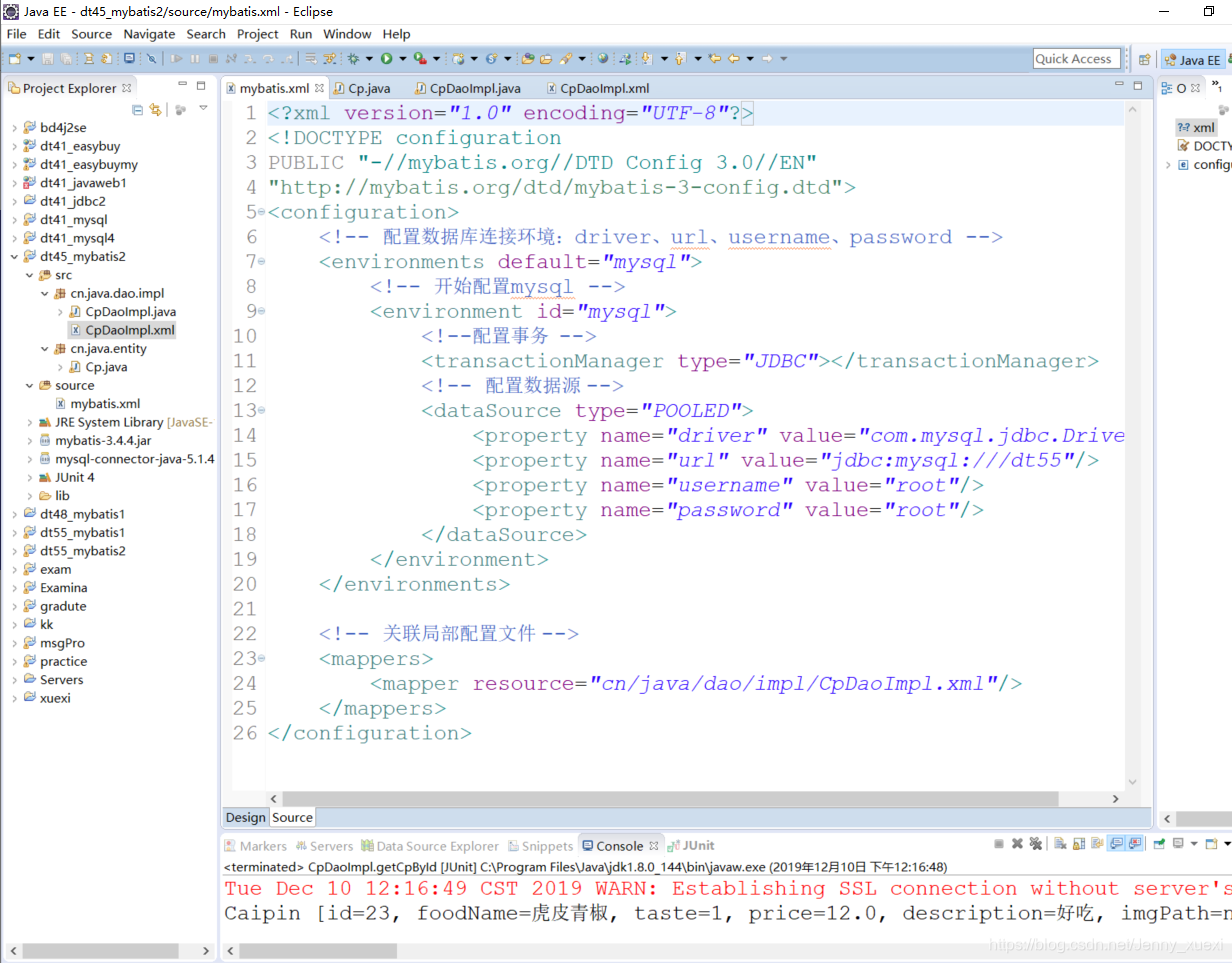This screenshot has height=963, width=1232.
Task: Maximize the Project Explorer view
Action: (201, 86)
